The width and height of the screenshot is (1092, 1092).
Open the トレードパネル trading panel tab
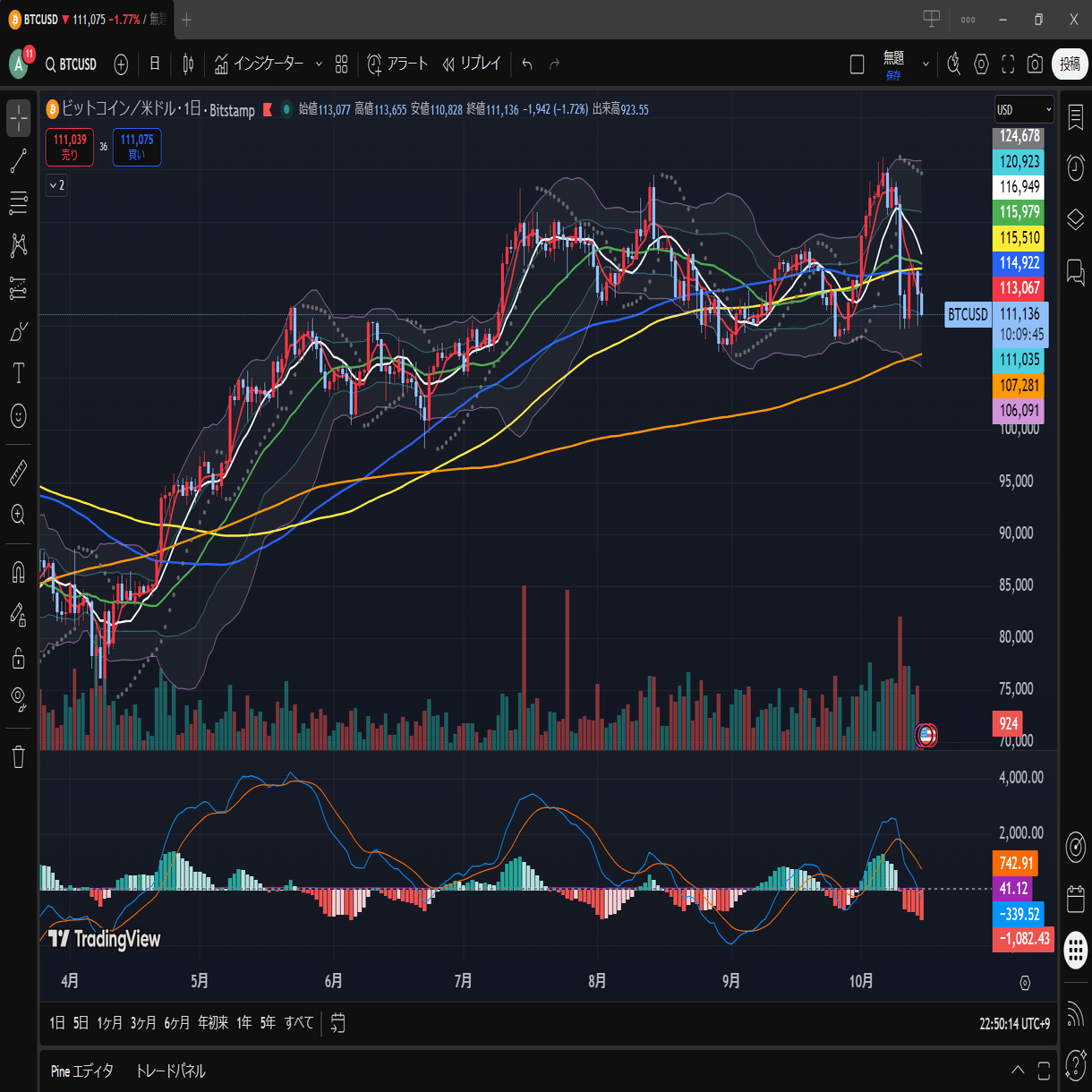click(170, 1071)
